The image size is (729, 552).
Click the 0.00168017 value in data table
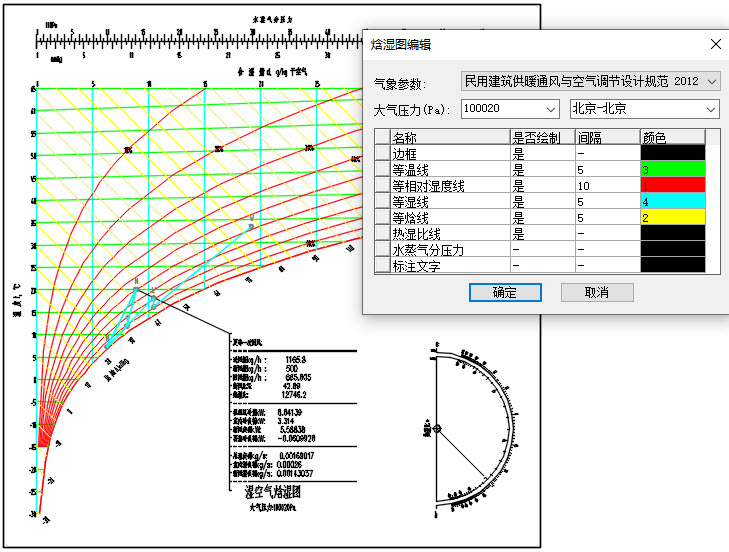pos(297,456)
